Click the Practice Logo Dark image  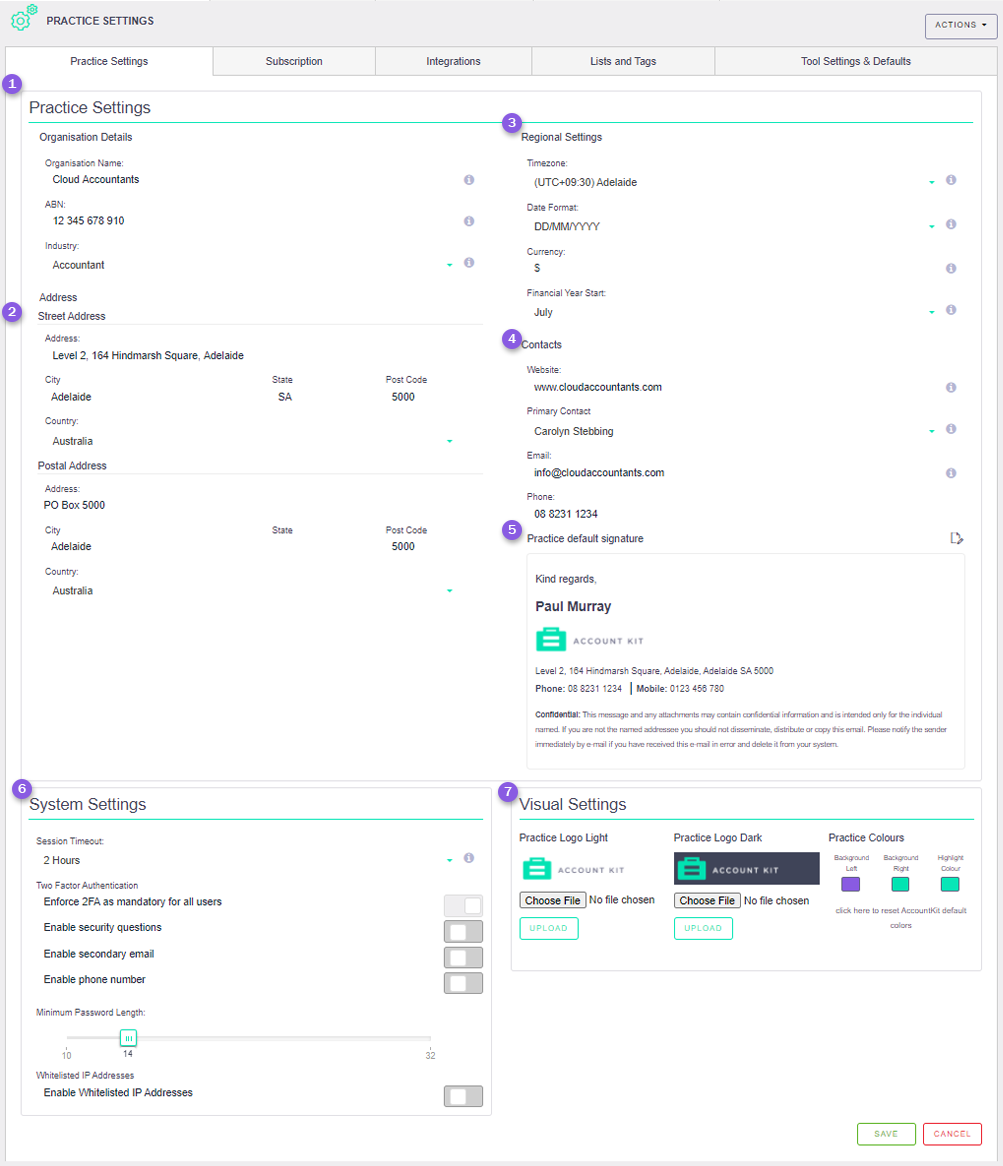coord(746,869)
